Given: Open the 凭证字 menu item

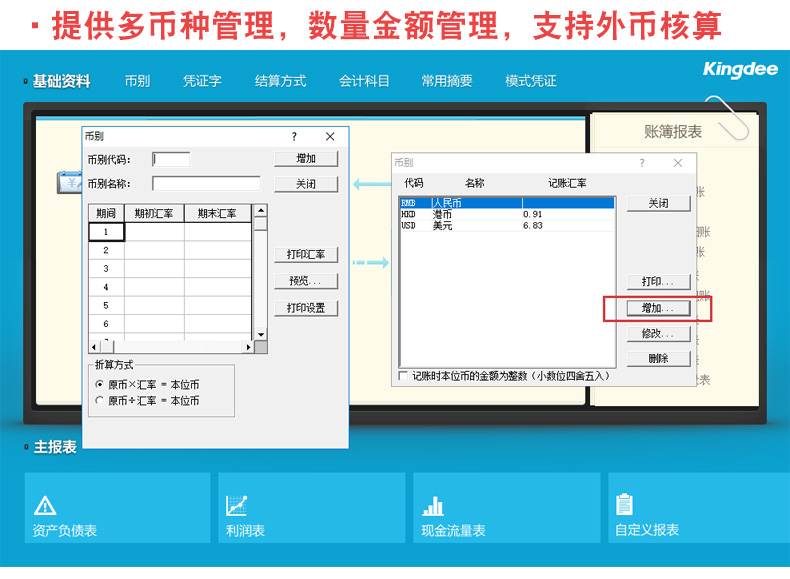Looking at the screenshot, I should click(x=202, y=81).
